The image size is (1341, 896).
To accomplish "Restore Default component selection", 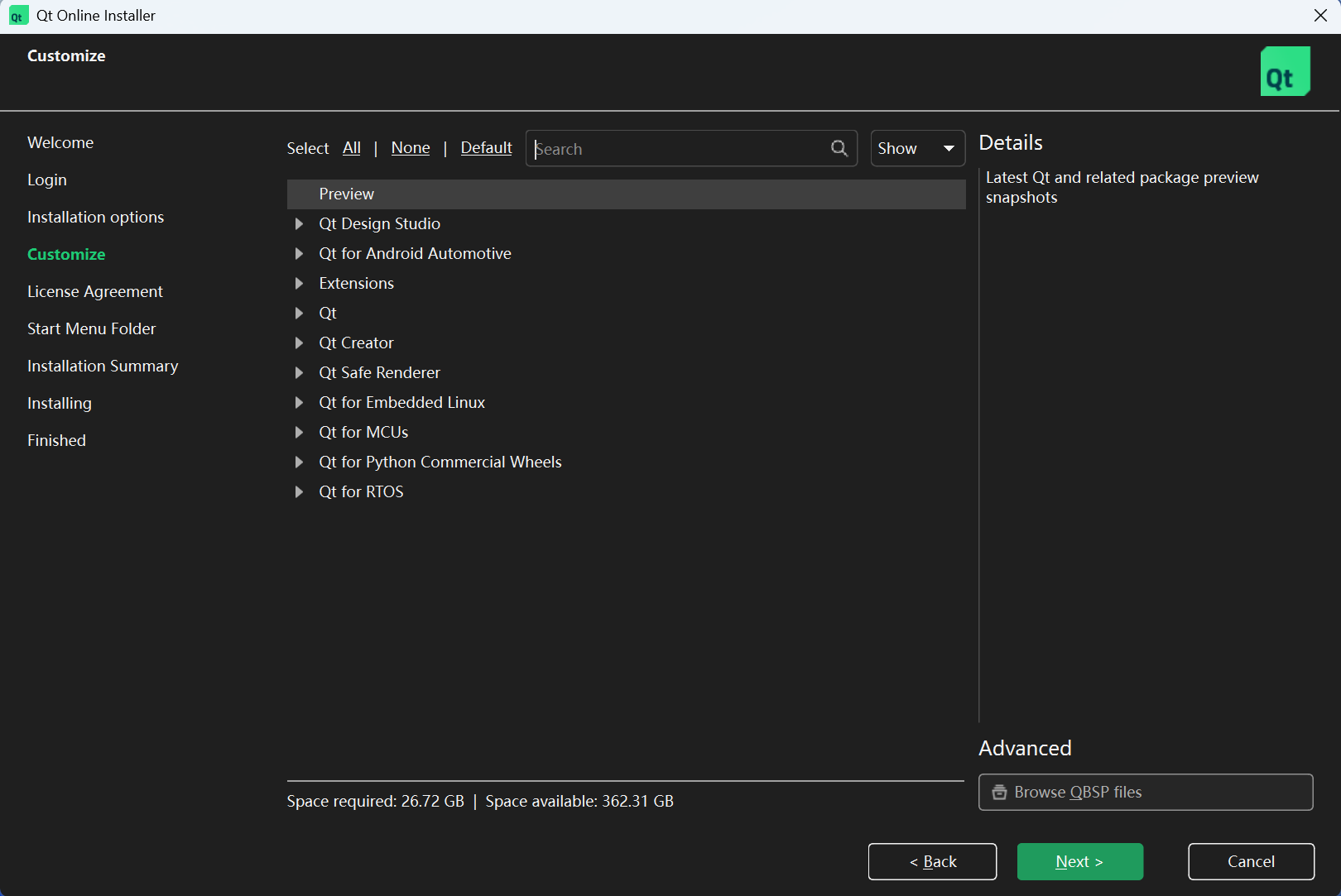I will click(486, 148).
